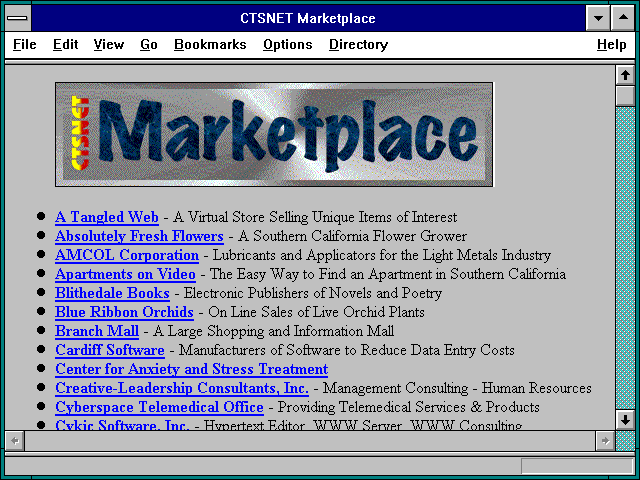Click text 'Providing Telemedical Services & Products'
Image resolution: width=640 pixels, height=480 pixels.
[409, 407]
